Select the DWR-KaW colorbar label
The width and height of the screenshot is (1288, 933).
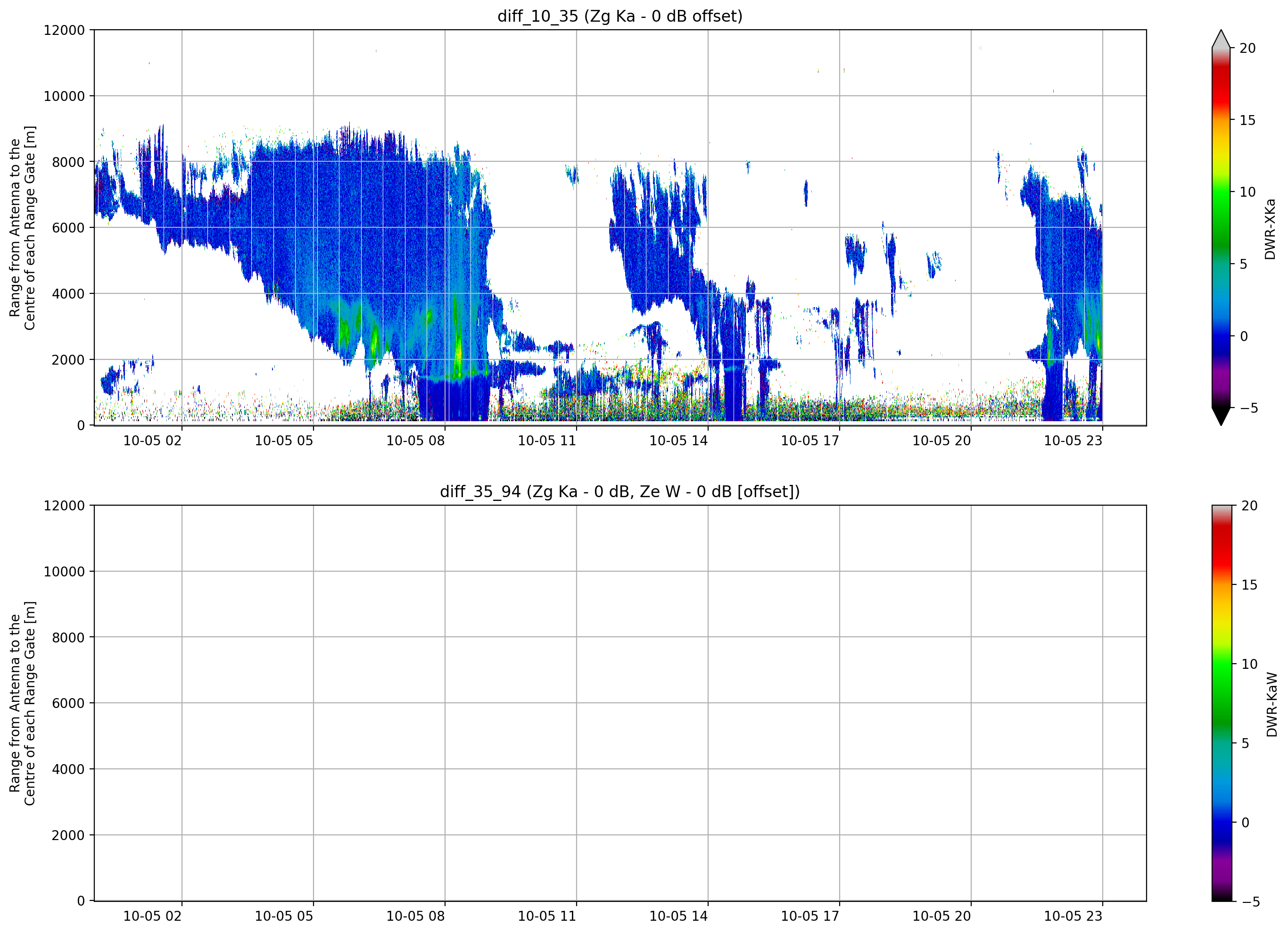click(x=1271, y=705)
